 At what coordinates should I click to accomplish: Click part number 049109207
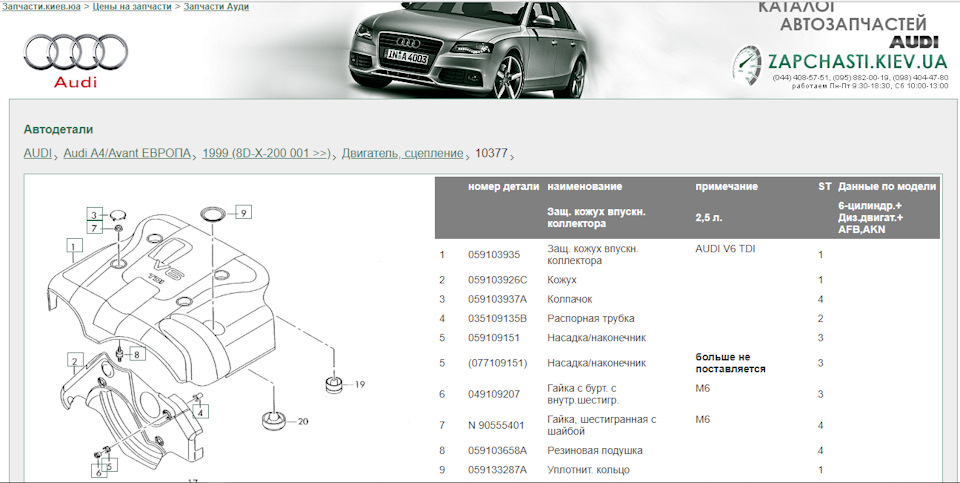494,394
